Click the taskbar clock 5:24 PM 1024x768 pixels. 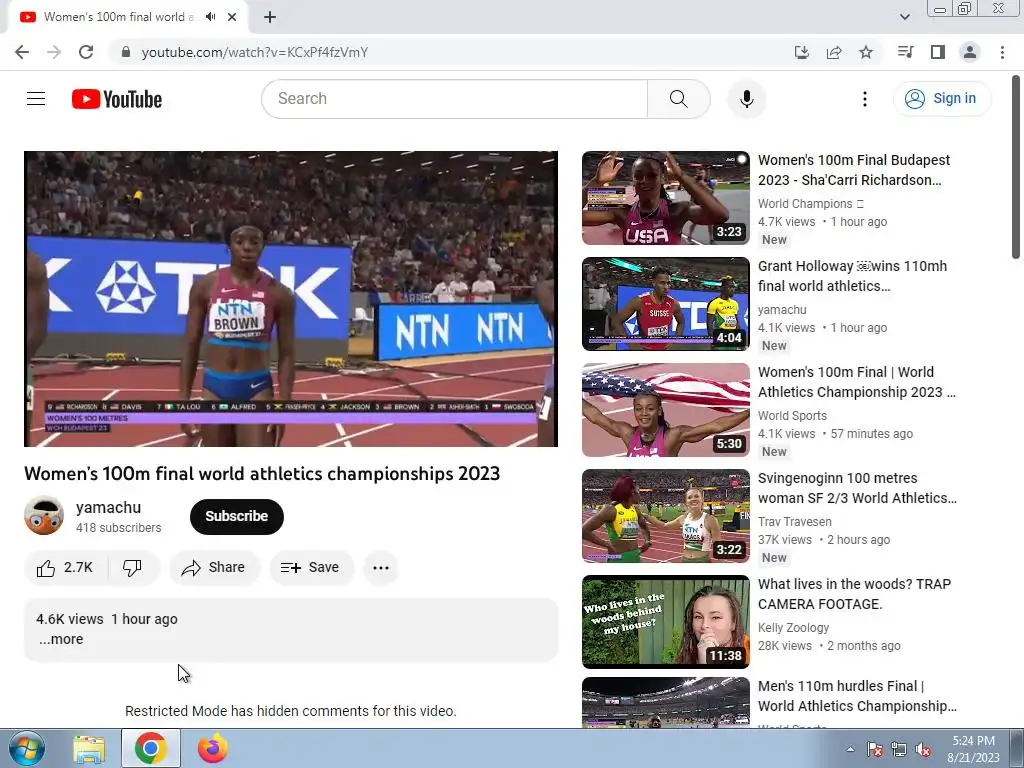[973, 749]
